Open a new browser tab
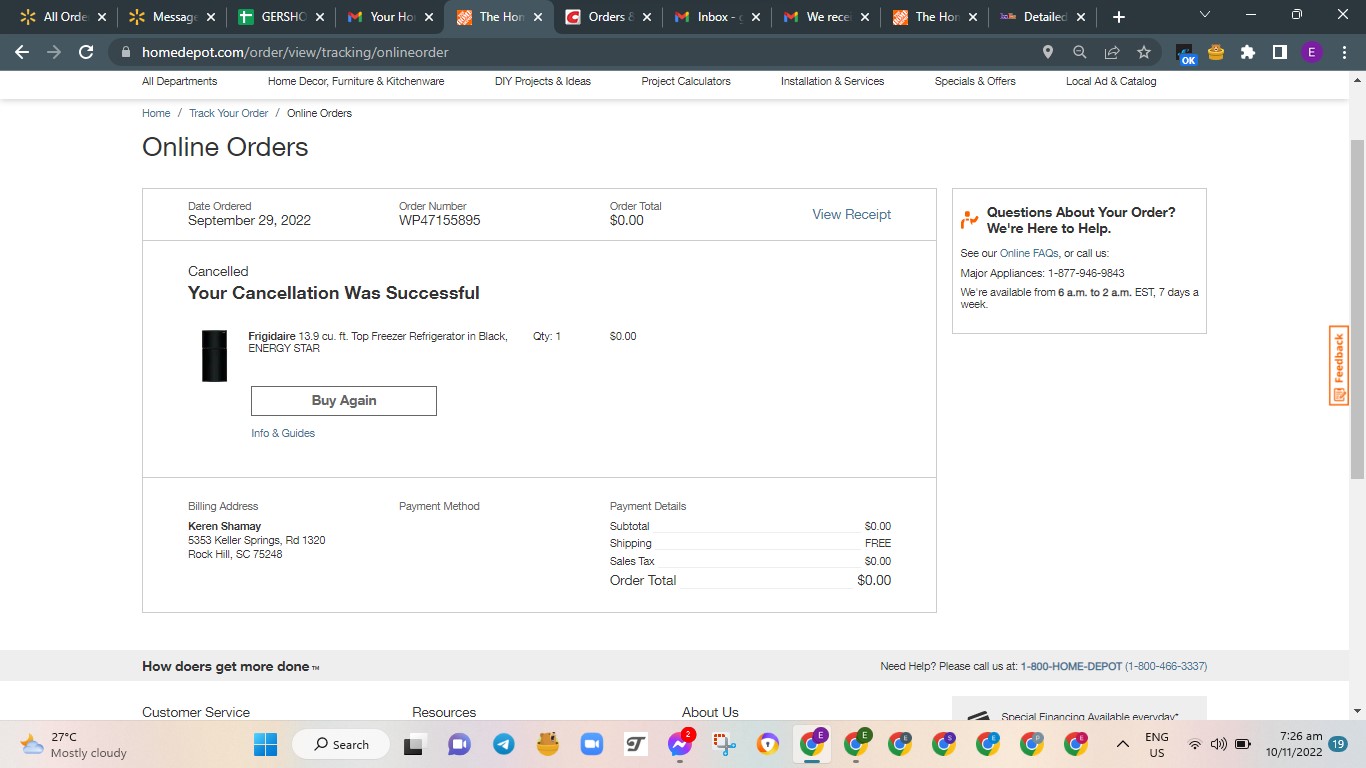This screenshot has width=1366, height=768. point(1119,17)
